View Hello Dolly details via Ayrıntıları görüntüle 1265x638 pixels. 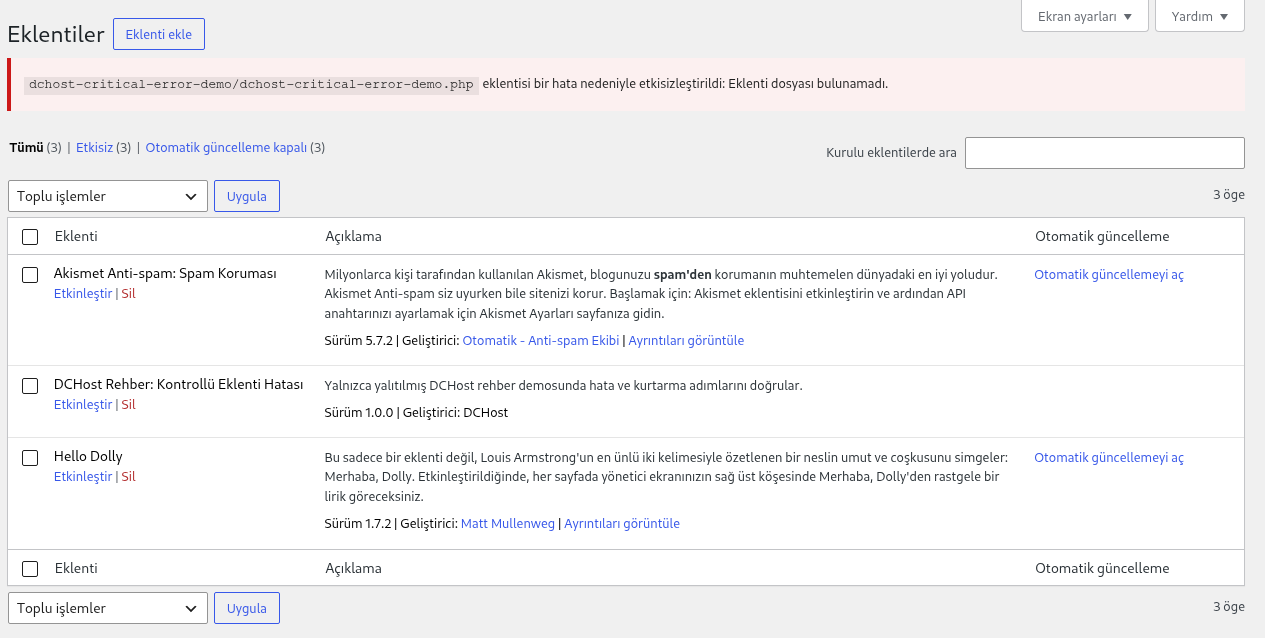point(622,524)
